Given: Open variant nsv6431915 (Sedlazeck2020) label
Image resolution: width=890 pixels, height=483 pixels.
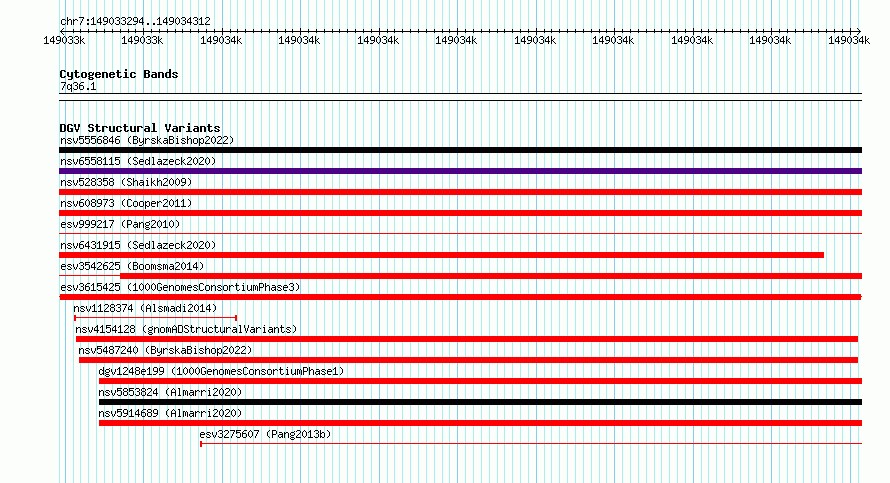Looking at the screenshot, I should [138, 245].
